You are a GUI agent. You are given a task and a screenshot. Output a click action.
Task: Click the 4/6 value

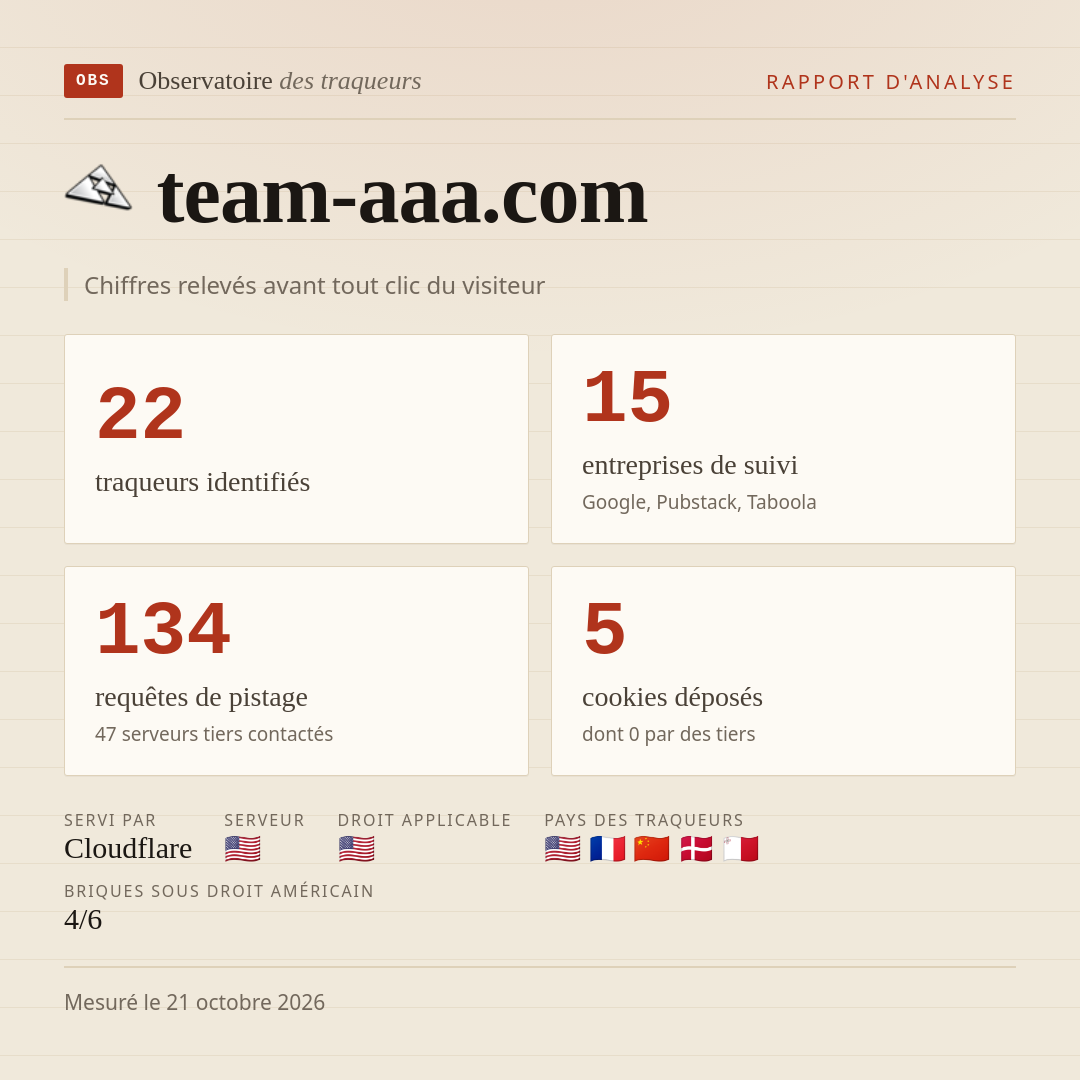pos(83,920)
